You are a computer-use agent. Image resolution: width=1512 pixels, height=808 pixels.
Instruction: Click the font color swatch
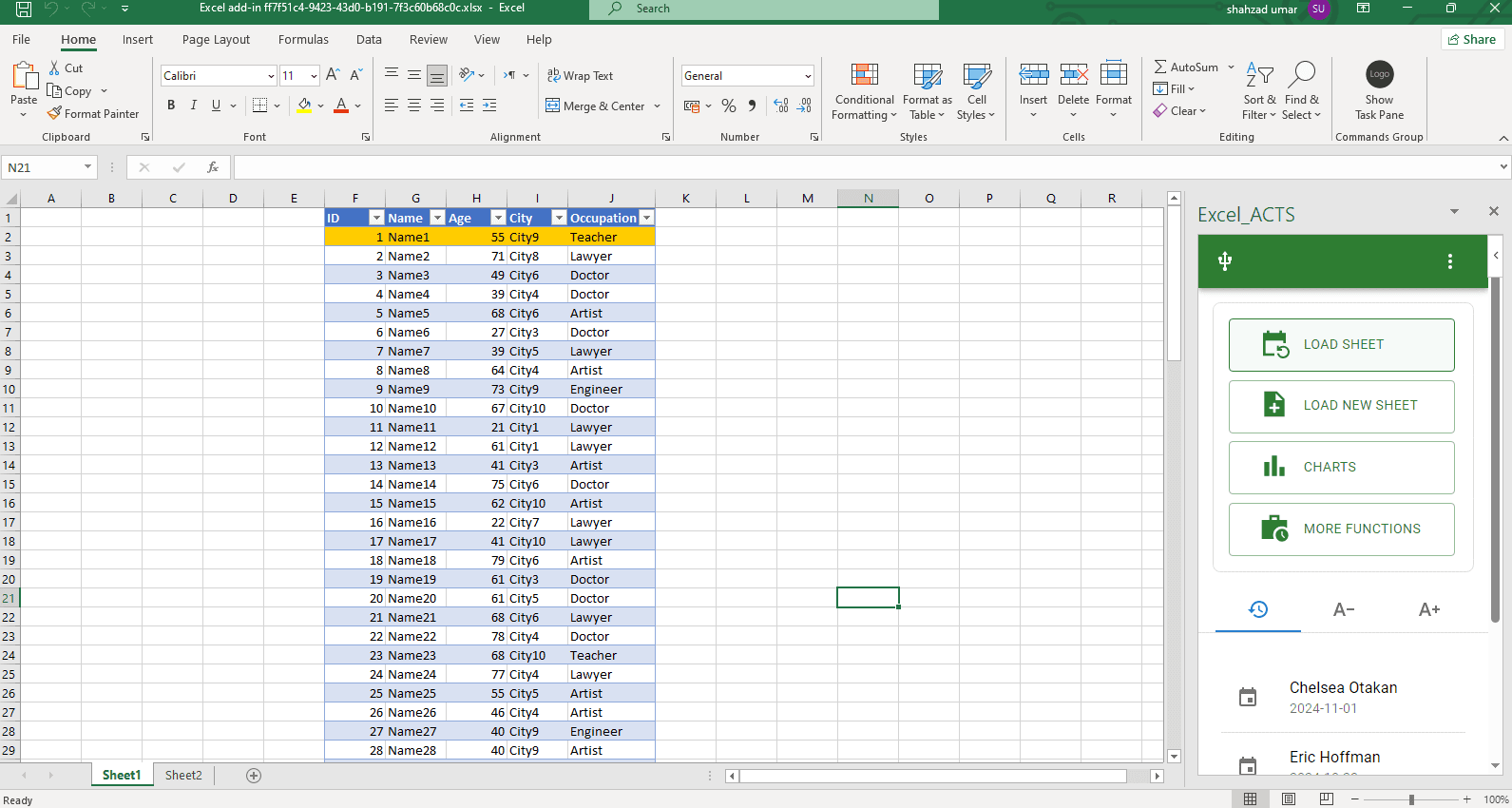(341, 106)
